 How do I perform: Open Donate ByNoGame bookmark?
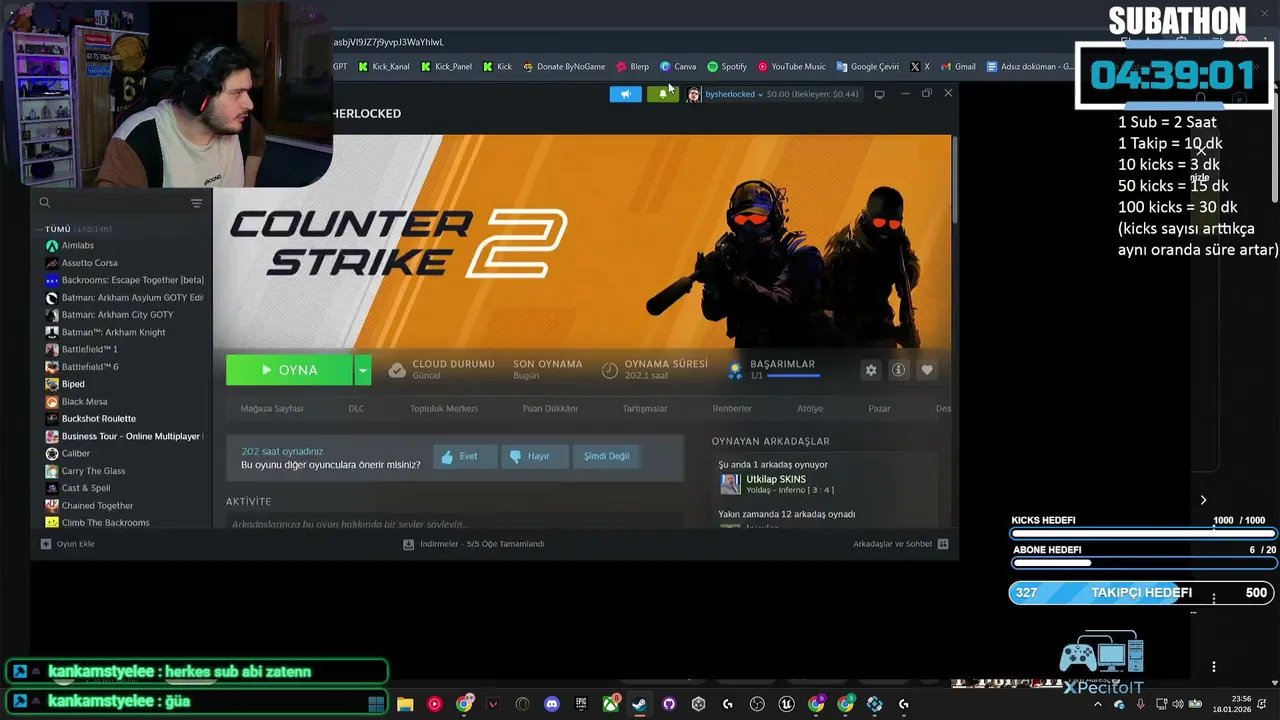click(564, 67)
